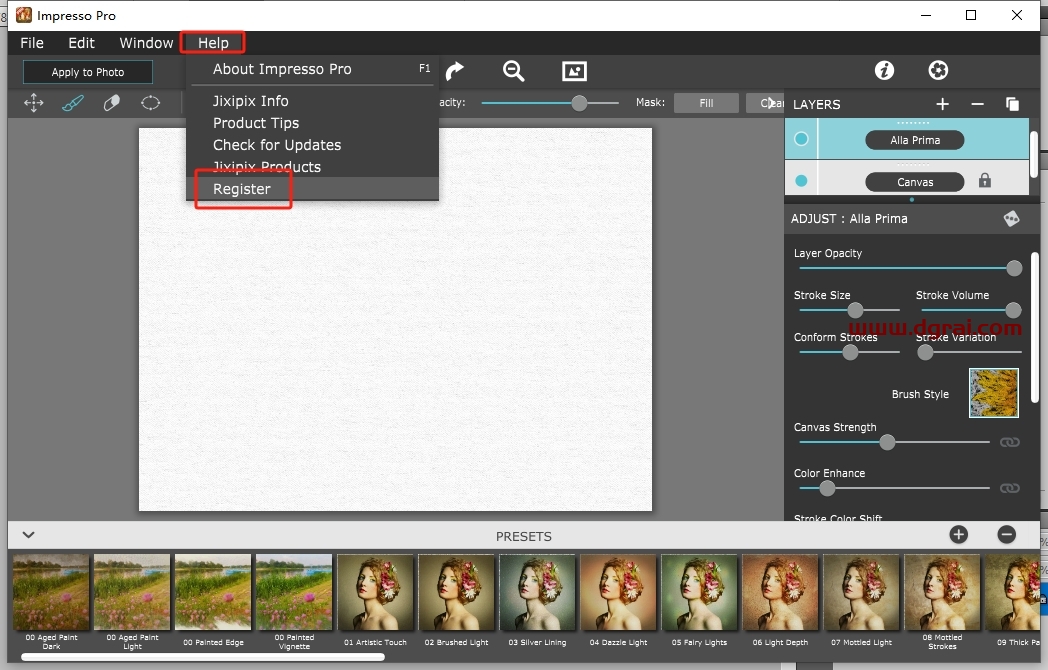
Task: Remove layer with minus icon
Action: tap(977, 104)
